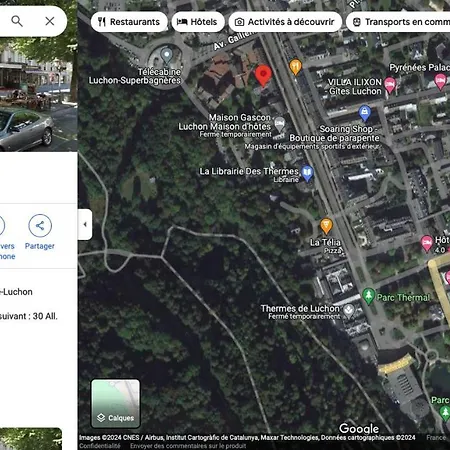This screenshot has height=450, width=450.
Task: Click the VILLA ILIXON Gîtes Luchon label
Action: [x=355, y=87]
